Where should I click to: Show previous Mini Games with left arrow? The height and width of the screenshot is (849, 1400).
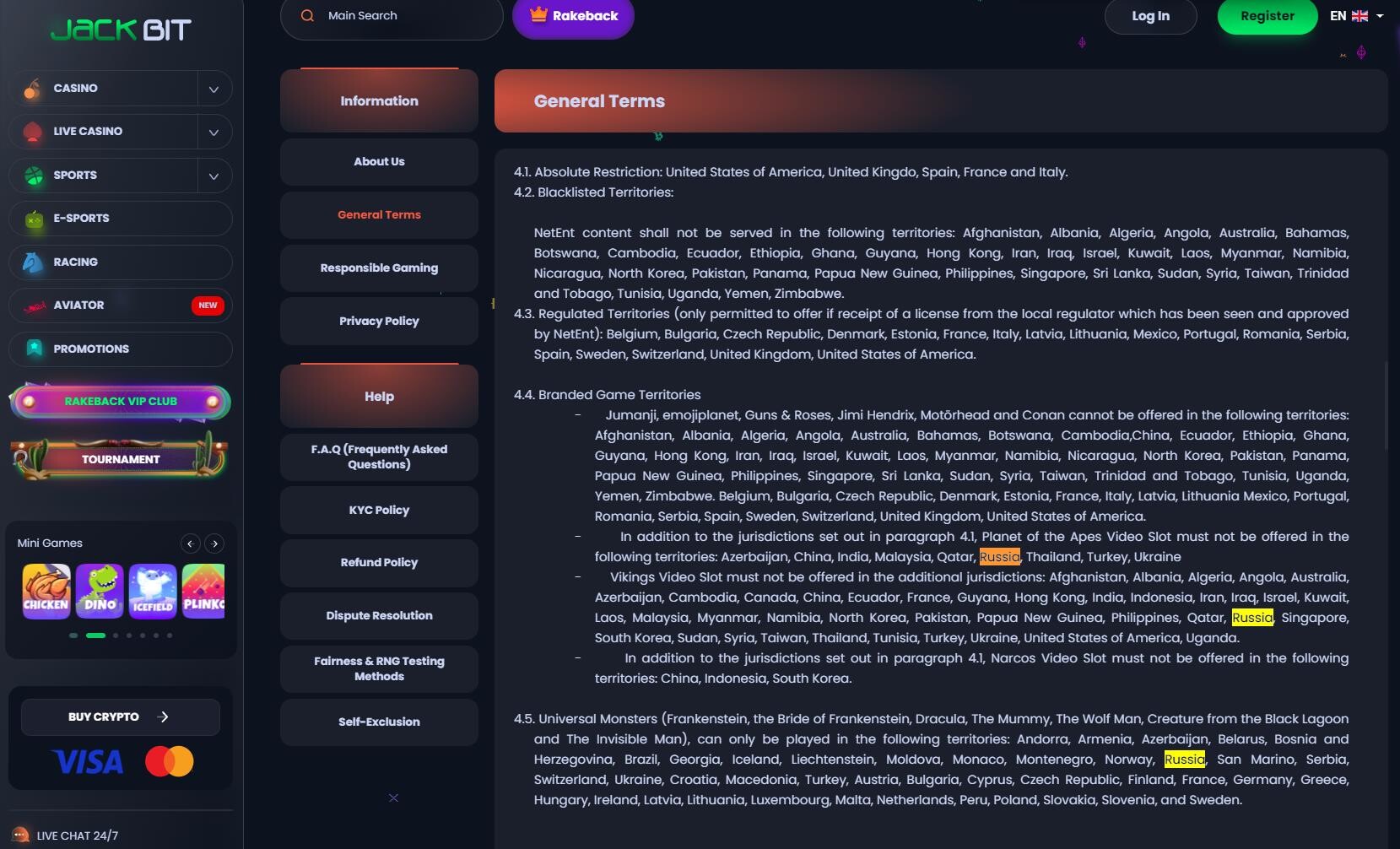click(x=190, y=543)
